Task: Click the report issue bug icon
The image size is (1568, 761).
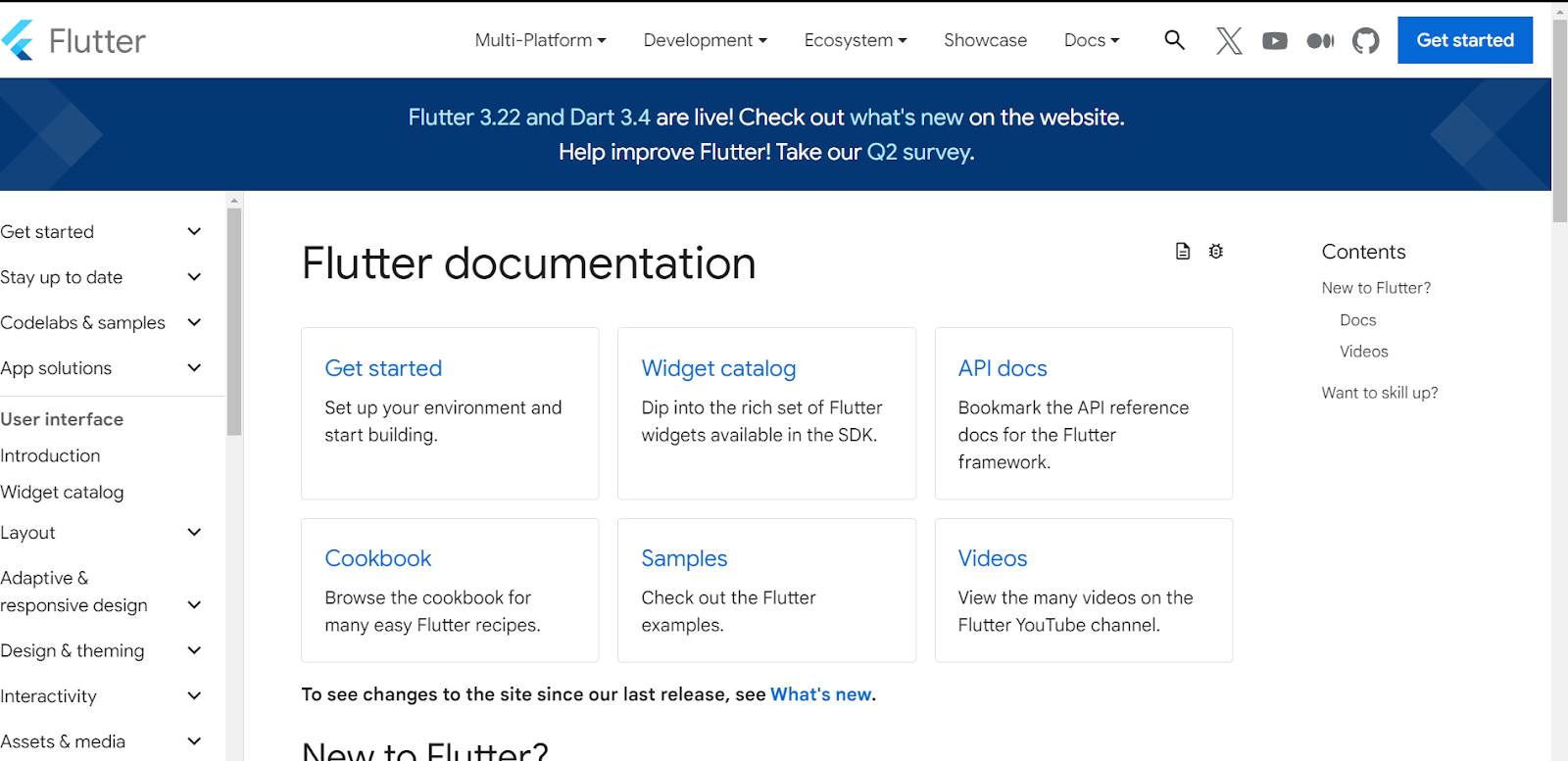Action: (1216, 252)
